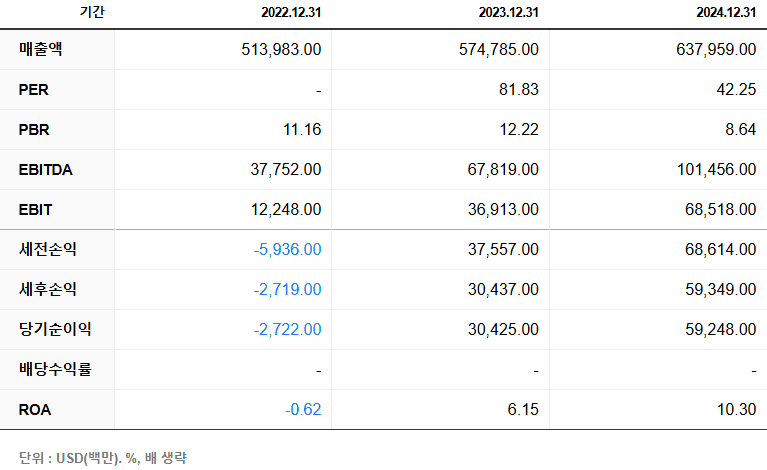Click the negative value -2,719.00
The width and height of the screenshot is (767, 470).
288,290
